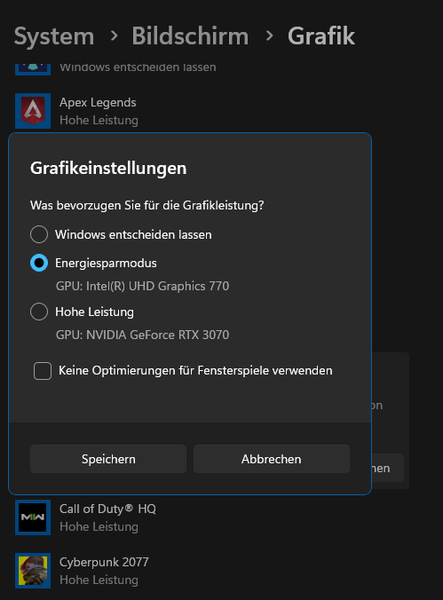The height and width of the screenshot is (600, 443).
Task: Open Bildschirm from the breadcrumb
Action: [x=190, y=36]
